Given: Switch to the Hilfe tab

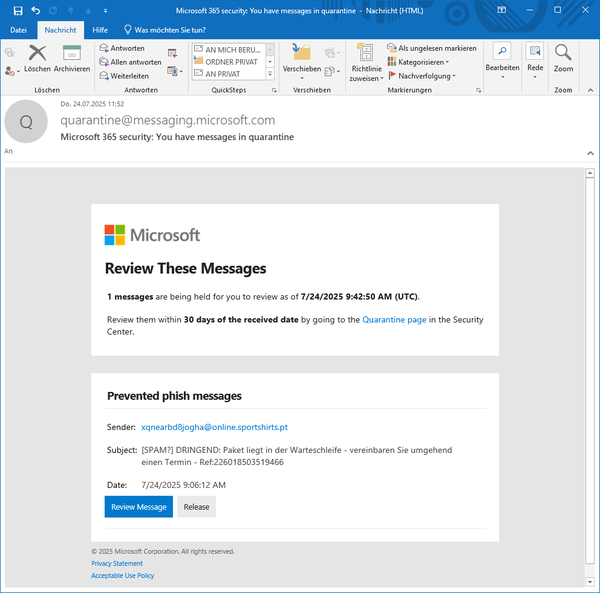Looking at the screenshot, I should click(100, 30).
